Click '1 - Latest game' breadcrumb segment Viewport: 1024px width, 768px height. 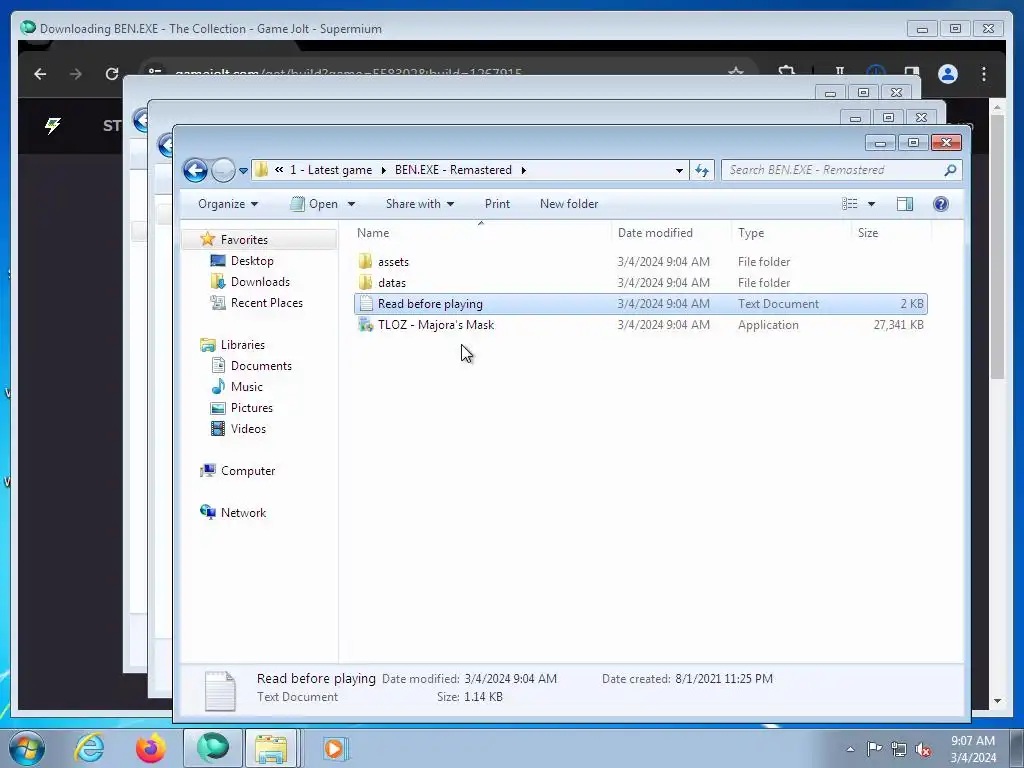click(x=331, y=170)
